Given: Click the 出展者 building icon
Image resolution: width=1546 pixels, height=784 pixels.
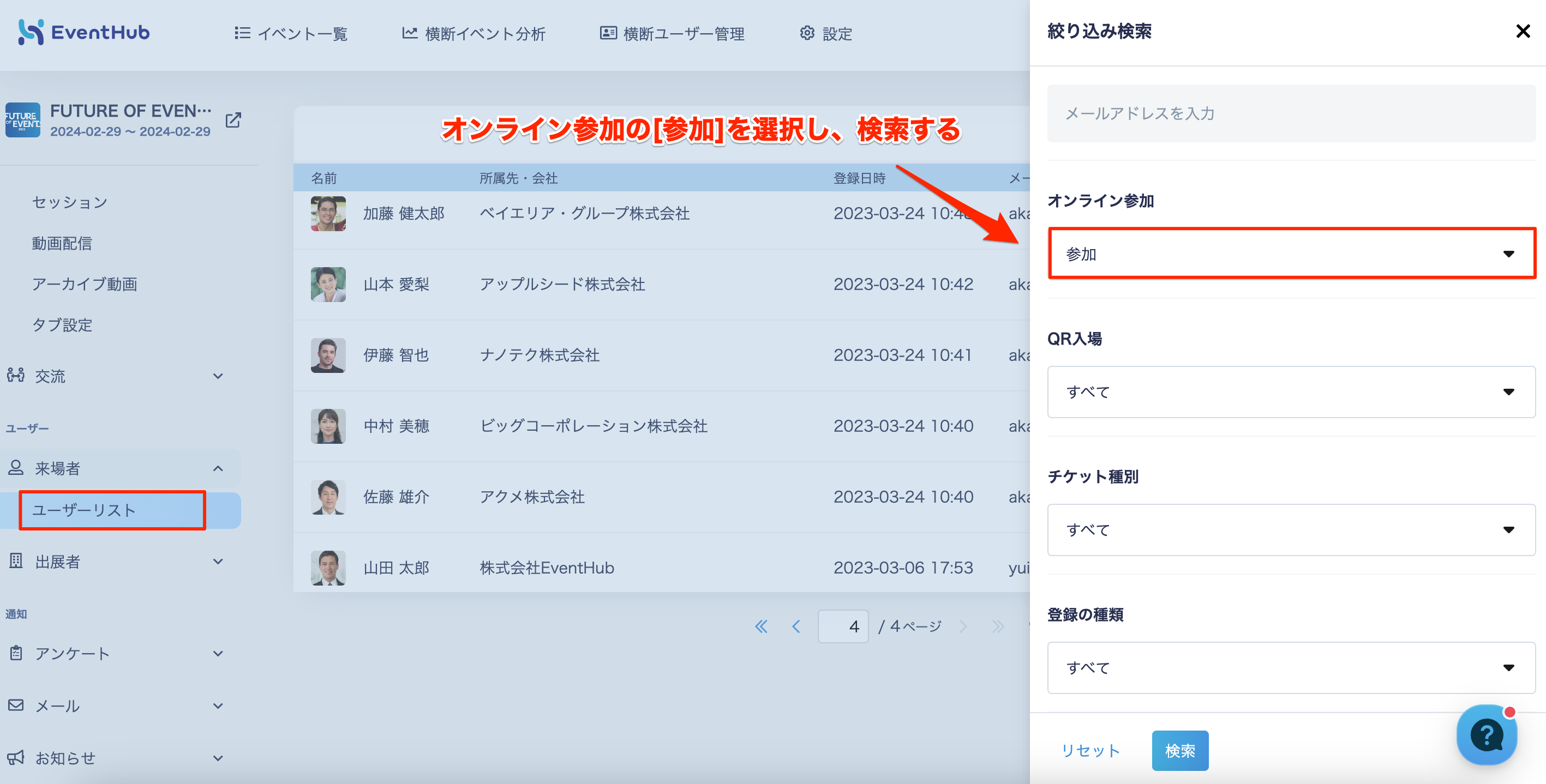Looking at the screenshot, I should pyautogui.click(x=16, y=561).
